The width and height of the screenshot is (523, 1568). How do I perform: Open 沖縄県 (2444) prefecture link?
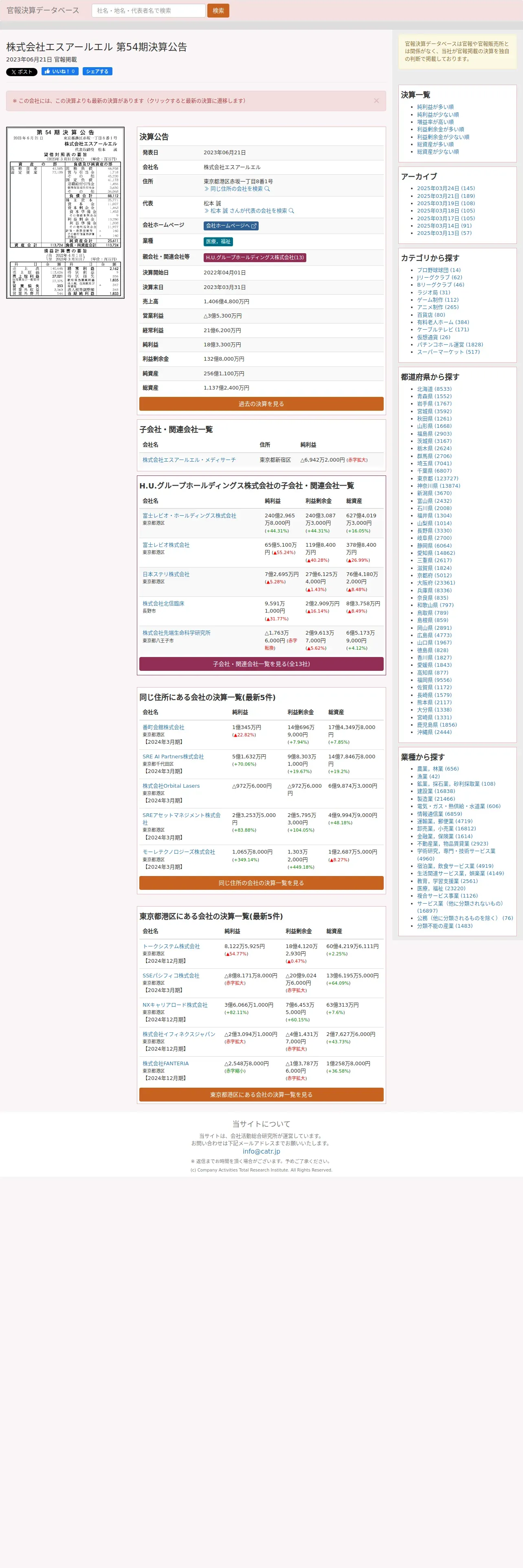point(434,732)
